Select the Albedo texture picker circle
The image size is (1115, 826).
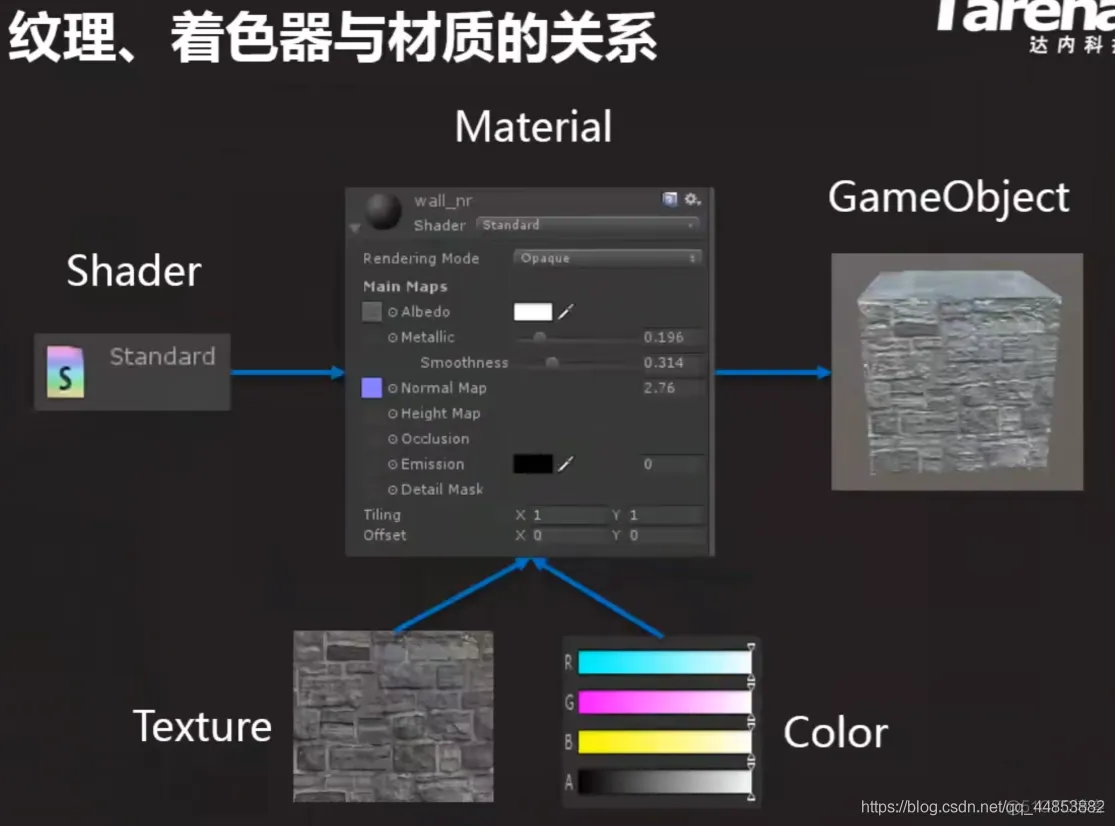[393, 312]
